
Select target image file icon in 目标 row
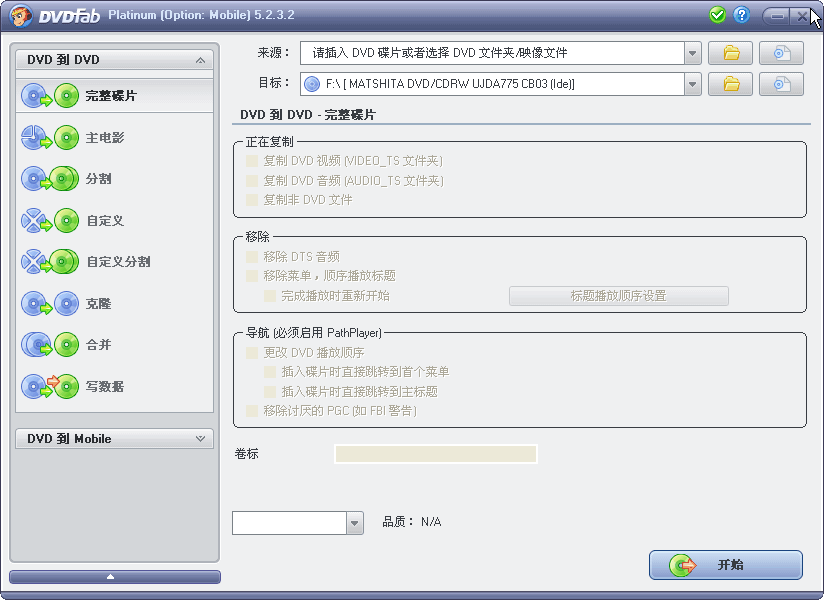(x=781, y=84)
